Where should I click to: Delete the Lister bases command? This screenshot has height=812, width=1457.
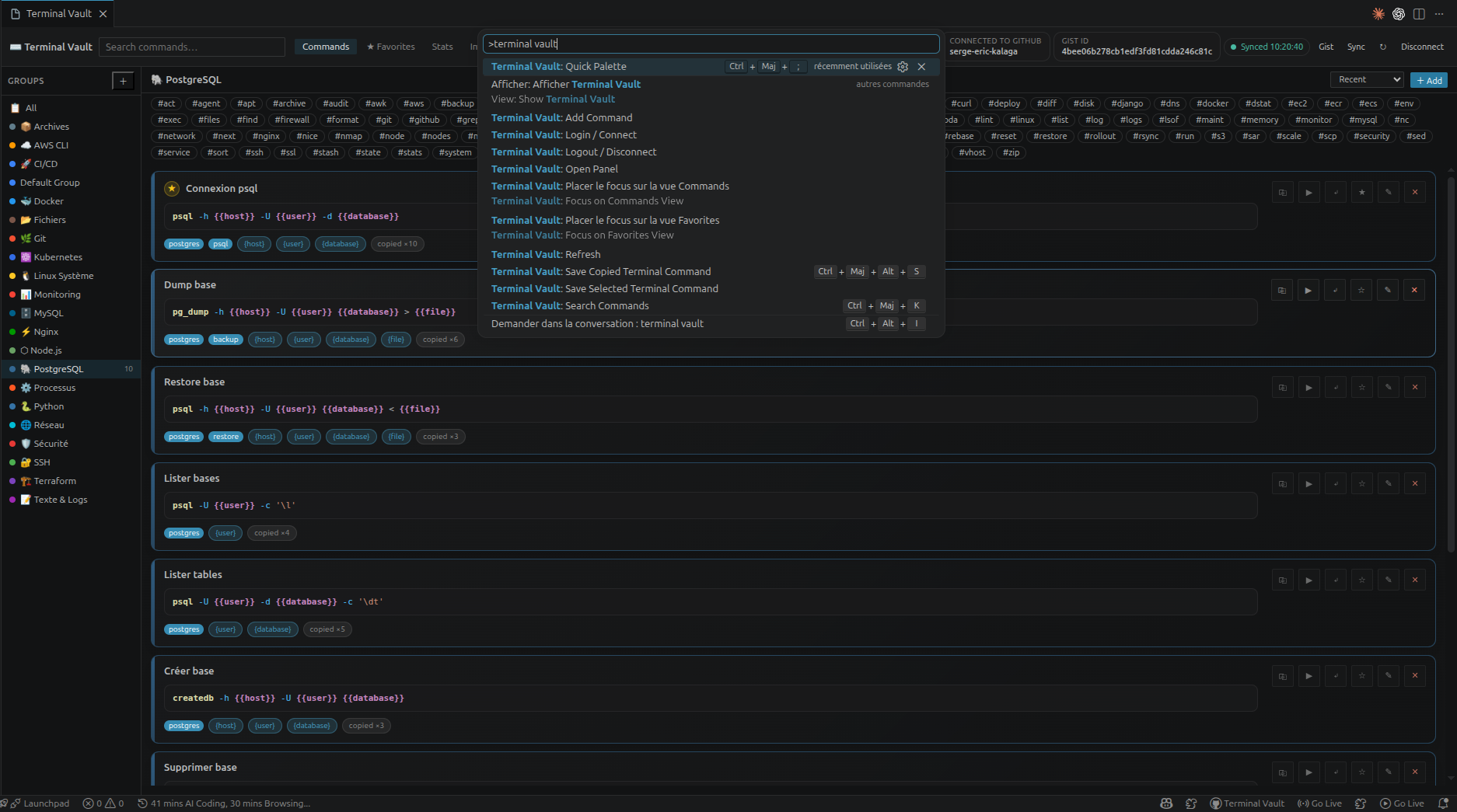(1415, 483)
